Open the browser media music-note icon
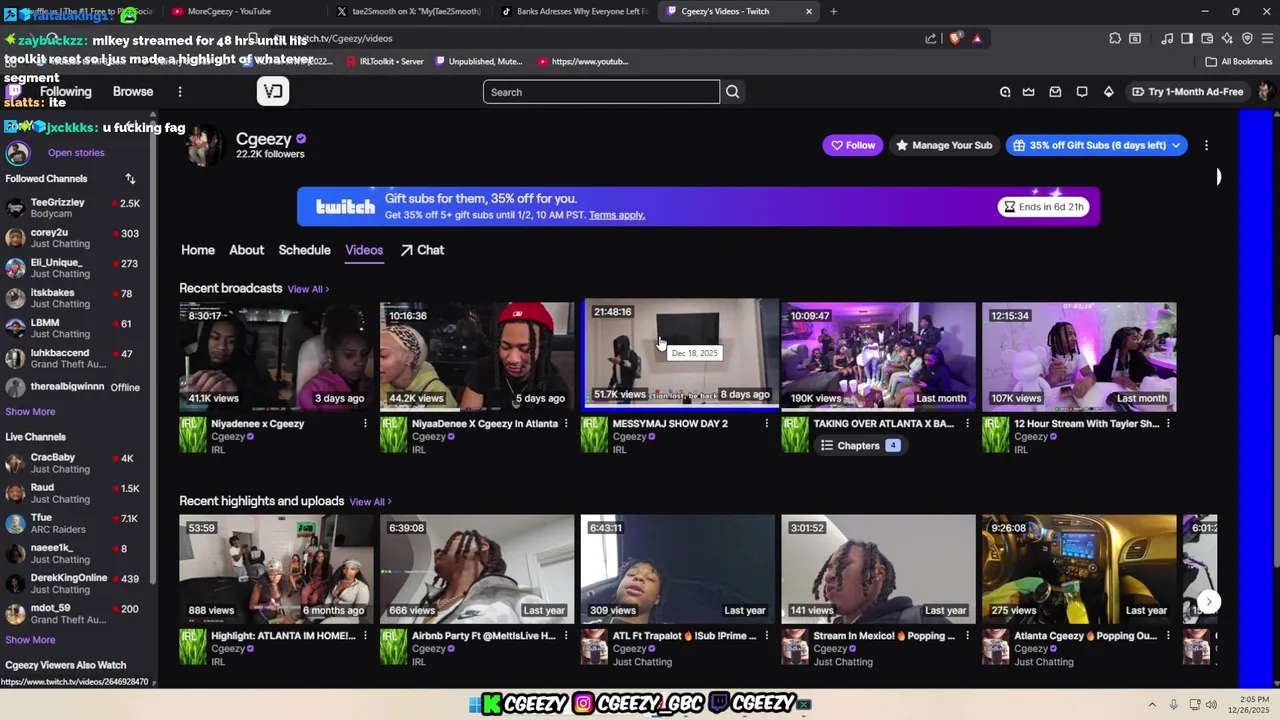The image size is (1280, 720). coord(1167,38)
